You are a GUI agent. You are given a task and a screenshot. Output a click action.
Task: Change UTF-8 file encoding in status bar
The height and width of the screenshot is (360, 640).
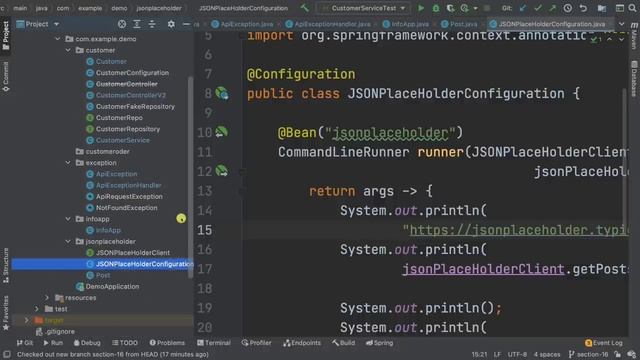[x=517, y=354]
